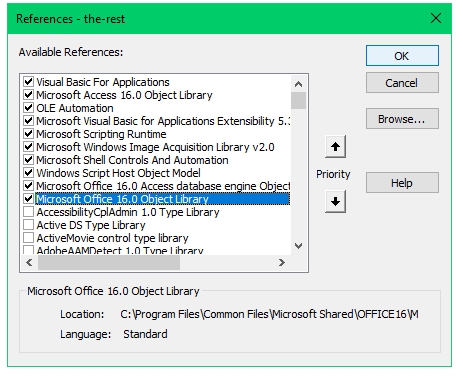Click OK to confirm references
The height and width of the screenshot is (376, 463).
[x=402, y=56]
